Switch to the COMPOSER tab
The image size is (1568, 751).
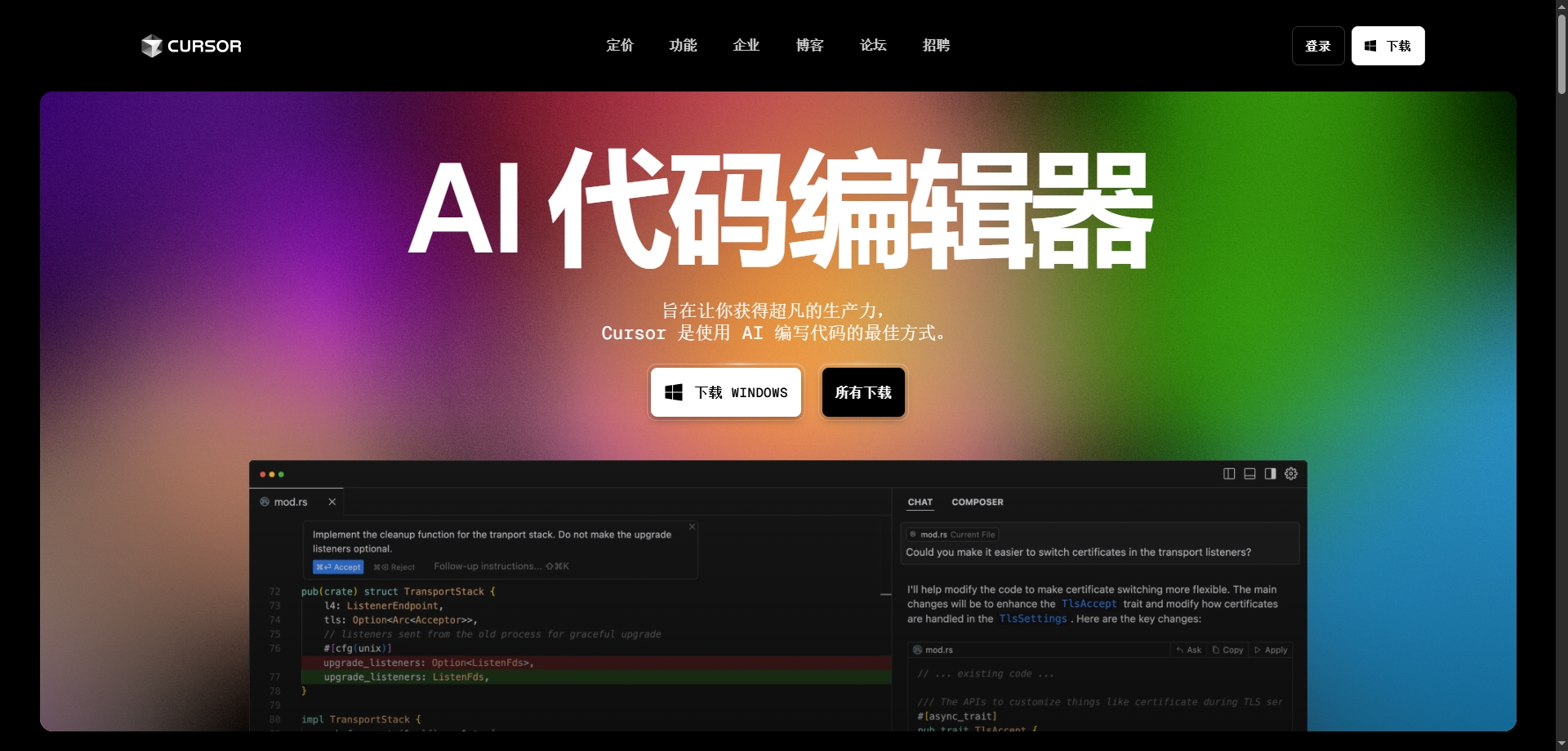click(977, 502)
